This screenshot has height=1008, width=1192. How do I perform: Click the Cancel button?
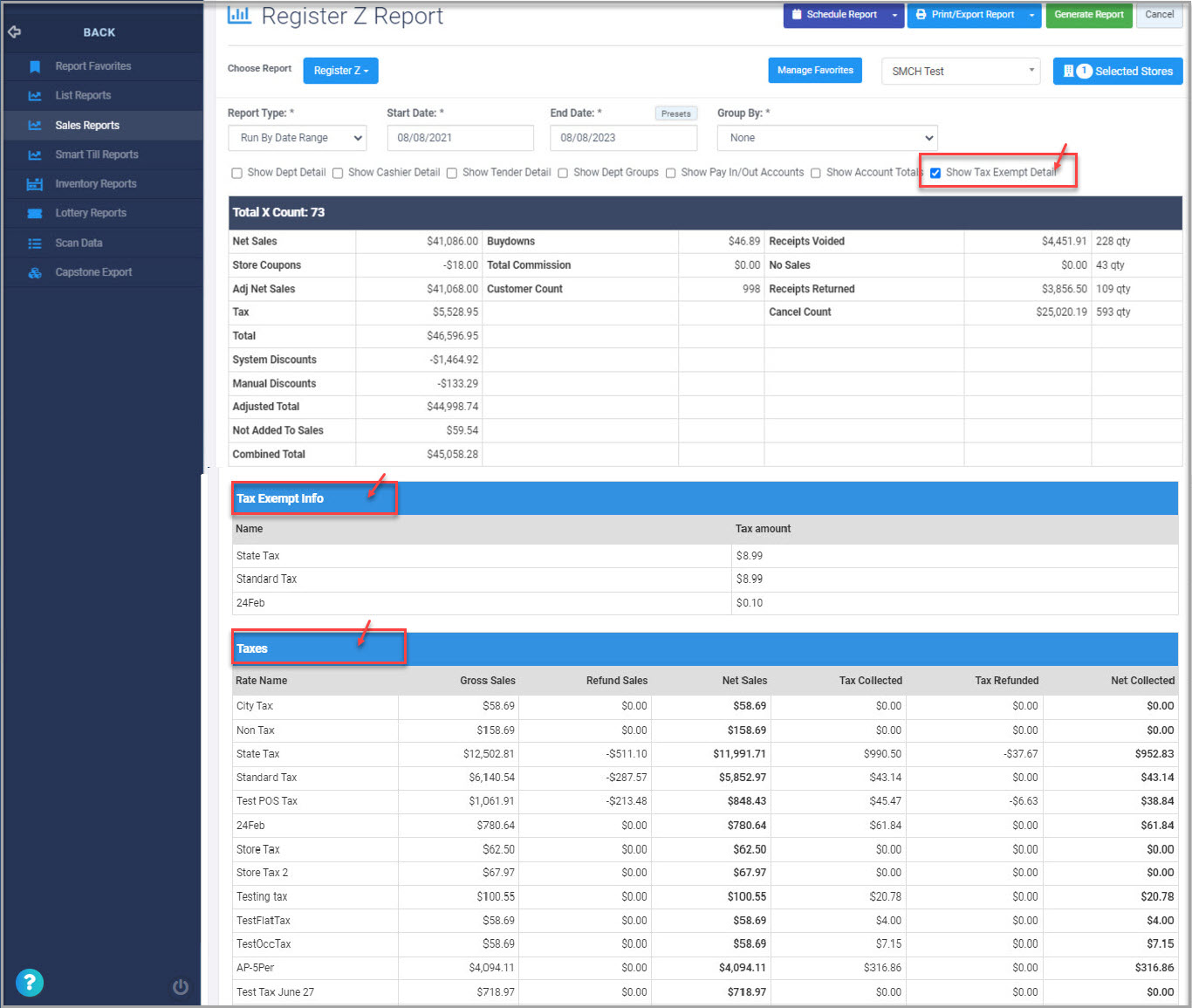pos(1160,15)
